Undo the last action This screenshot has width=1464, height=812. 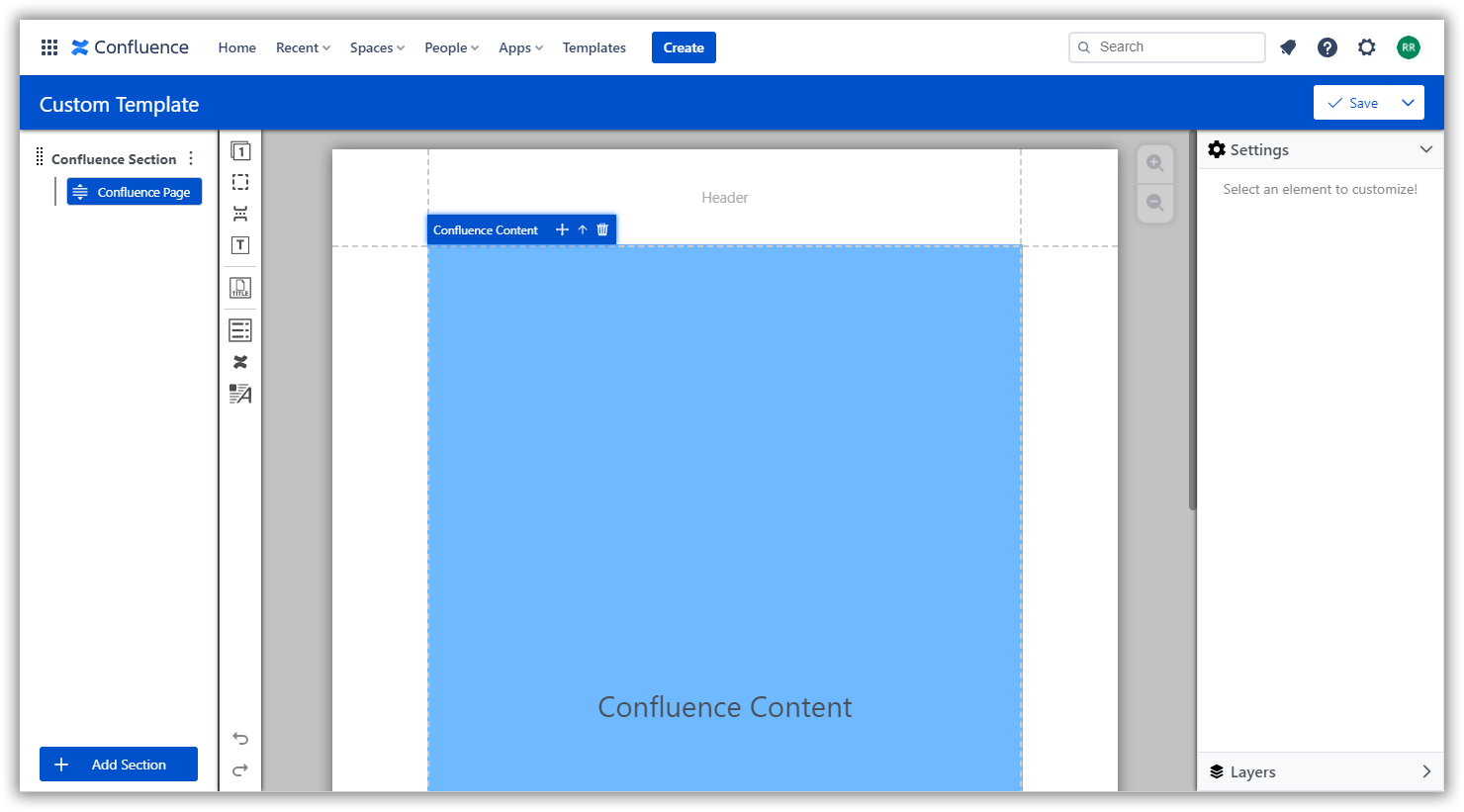point(240,739)
